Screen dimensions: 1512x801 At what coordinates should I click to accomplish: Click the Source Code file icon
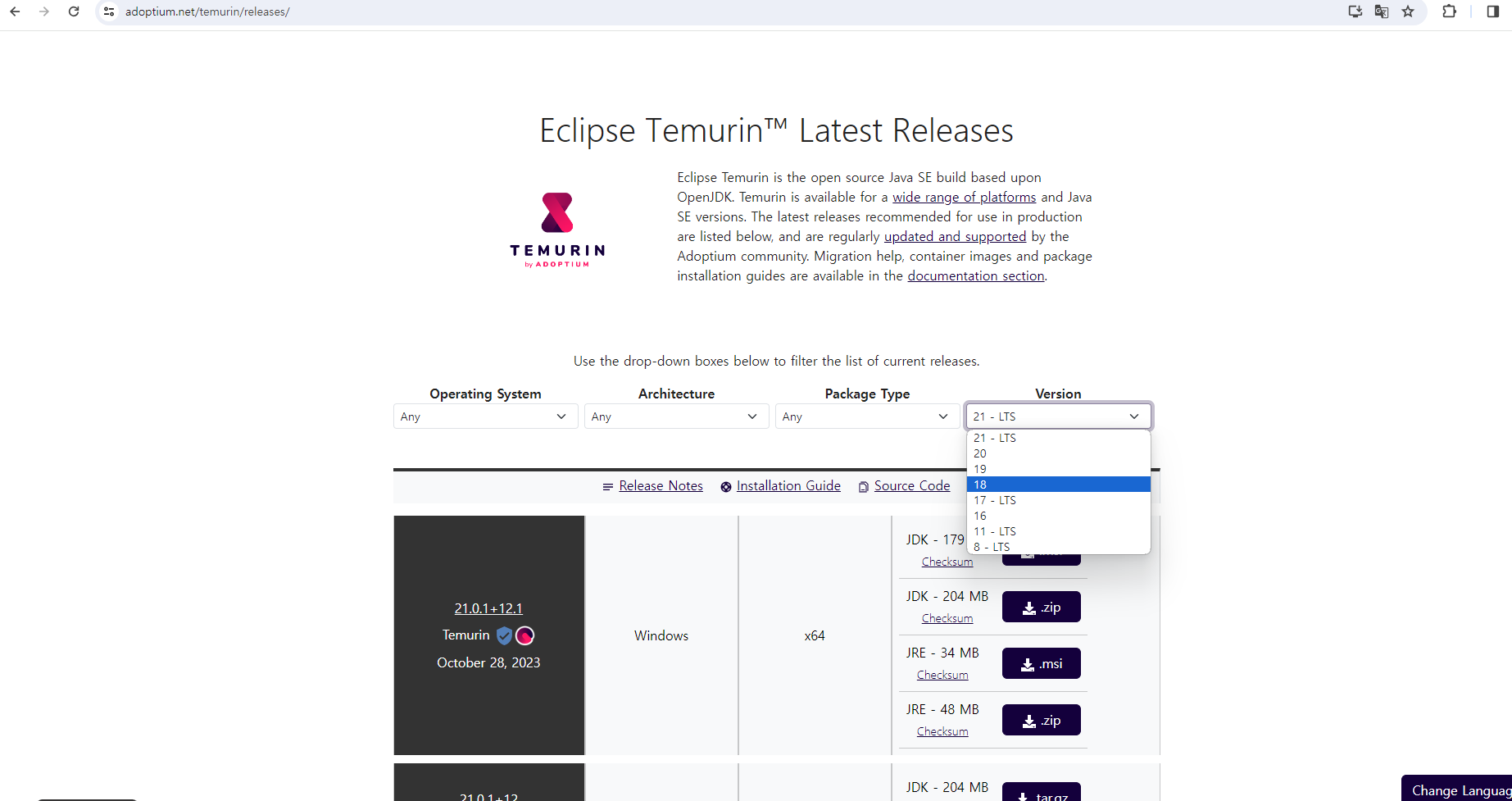(x=863, y=487)
